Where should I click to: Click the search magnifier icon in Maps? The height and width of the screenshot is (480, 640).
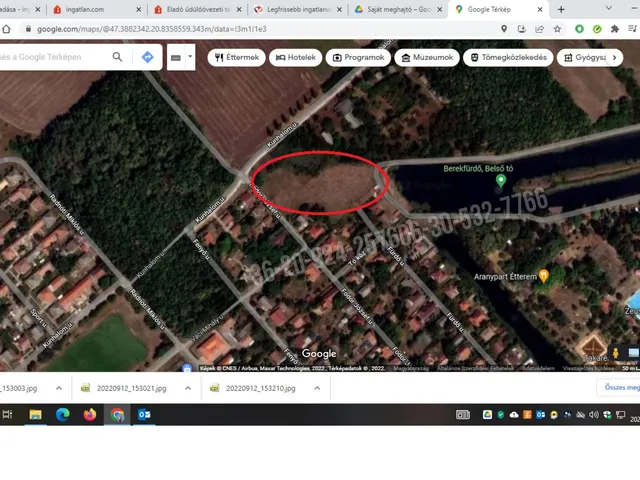click(x=118, y=57)
